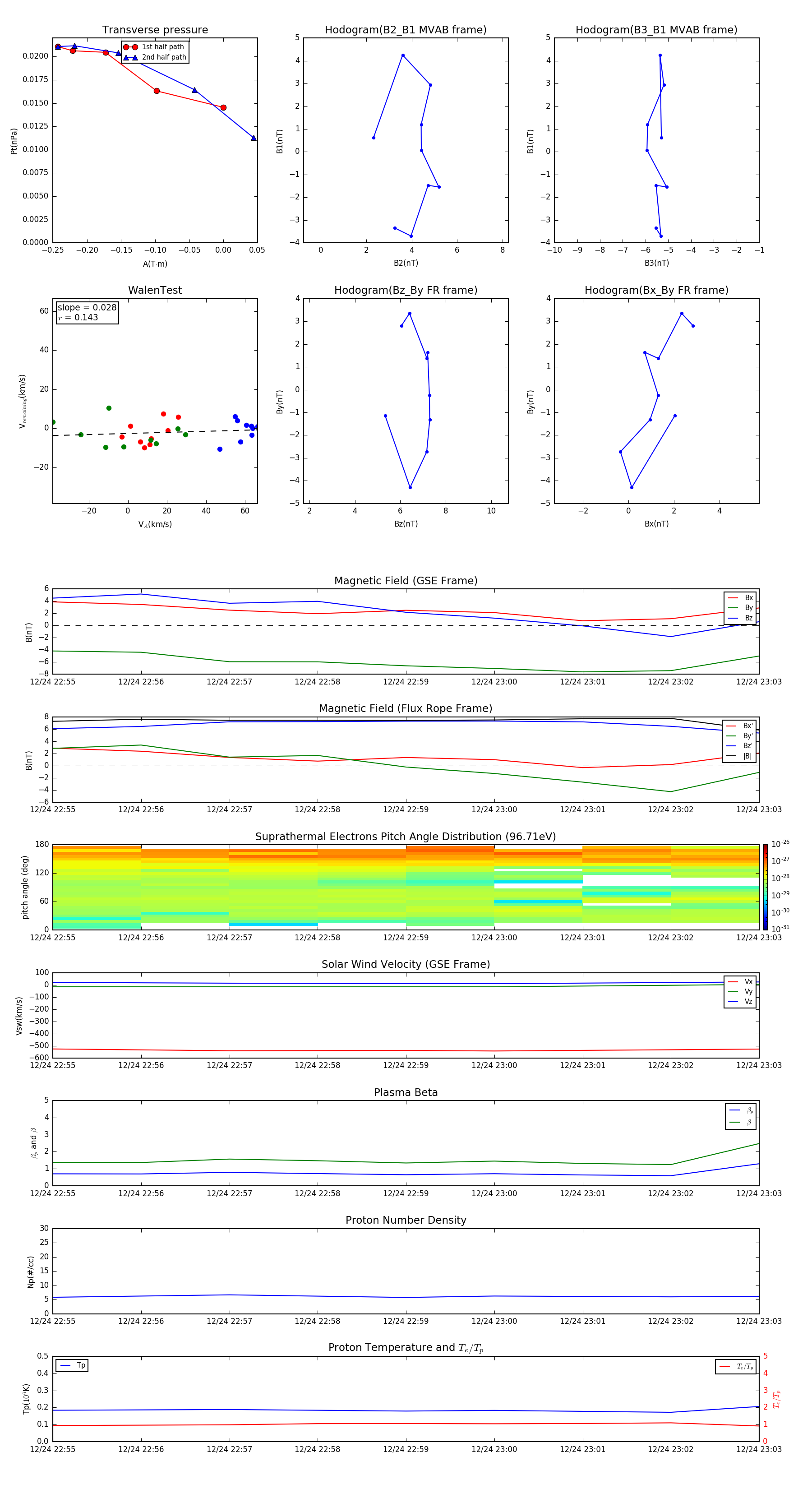This screenshot has width=812, height=1489.
Task: Select the "2nd half path" legend entry
Action: 154,57
